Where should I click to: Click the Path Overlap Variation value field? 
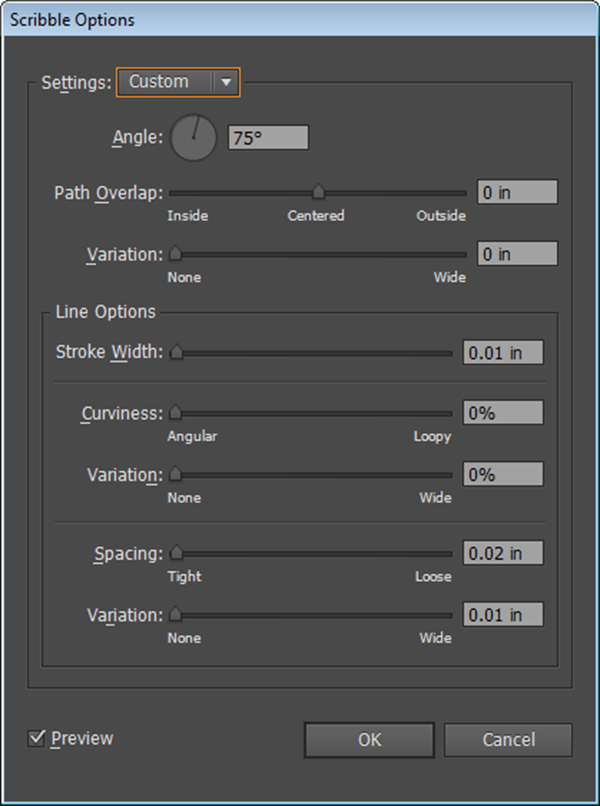click(x=516, y=254)
